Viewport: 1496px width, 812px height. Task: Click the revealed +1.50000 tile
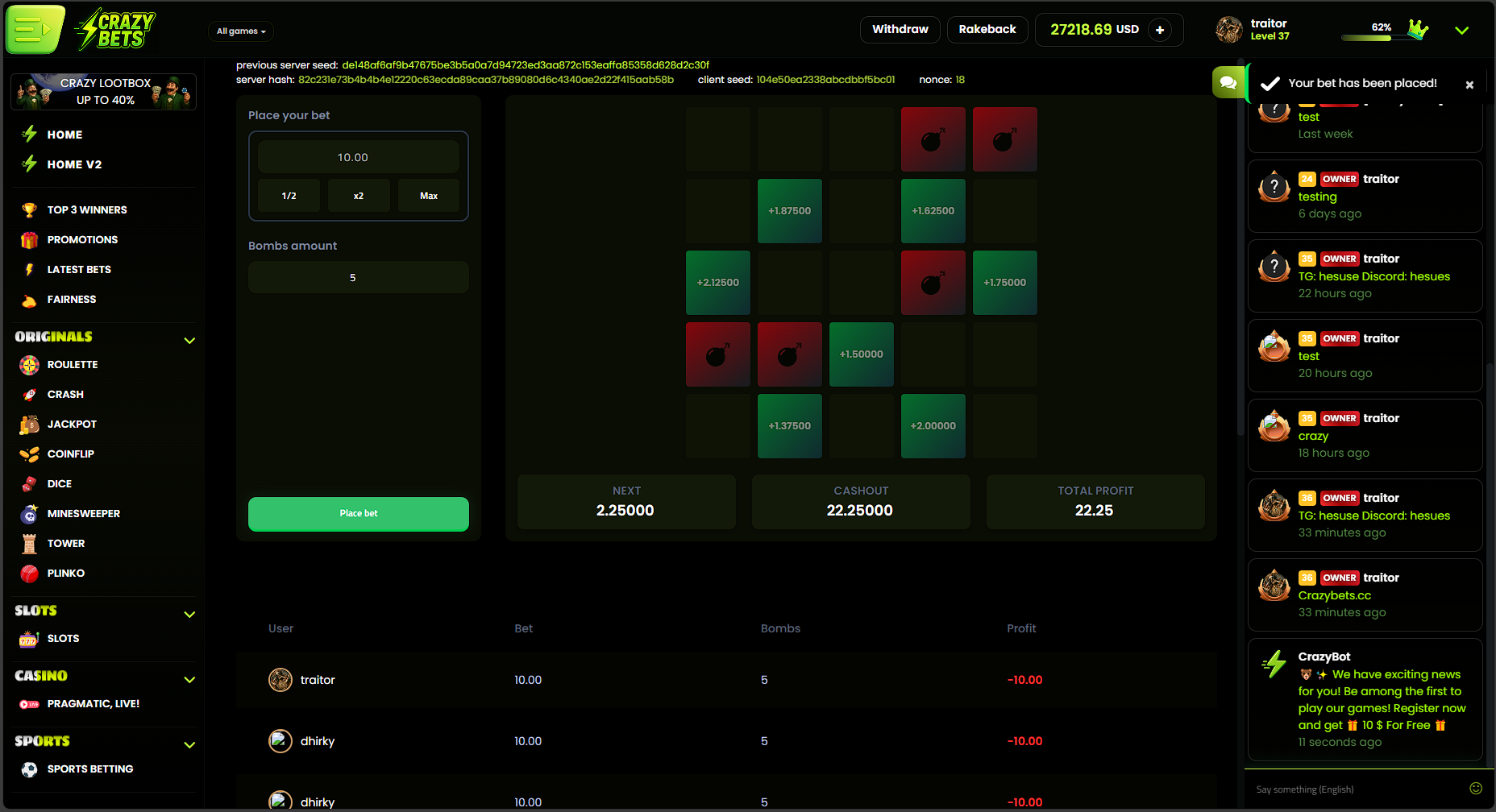(x=862, y=354)
